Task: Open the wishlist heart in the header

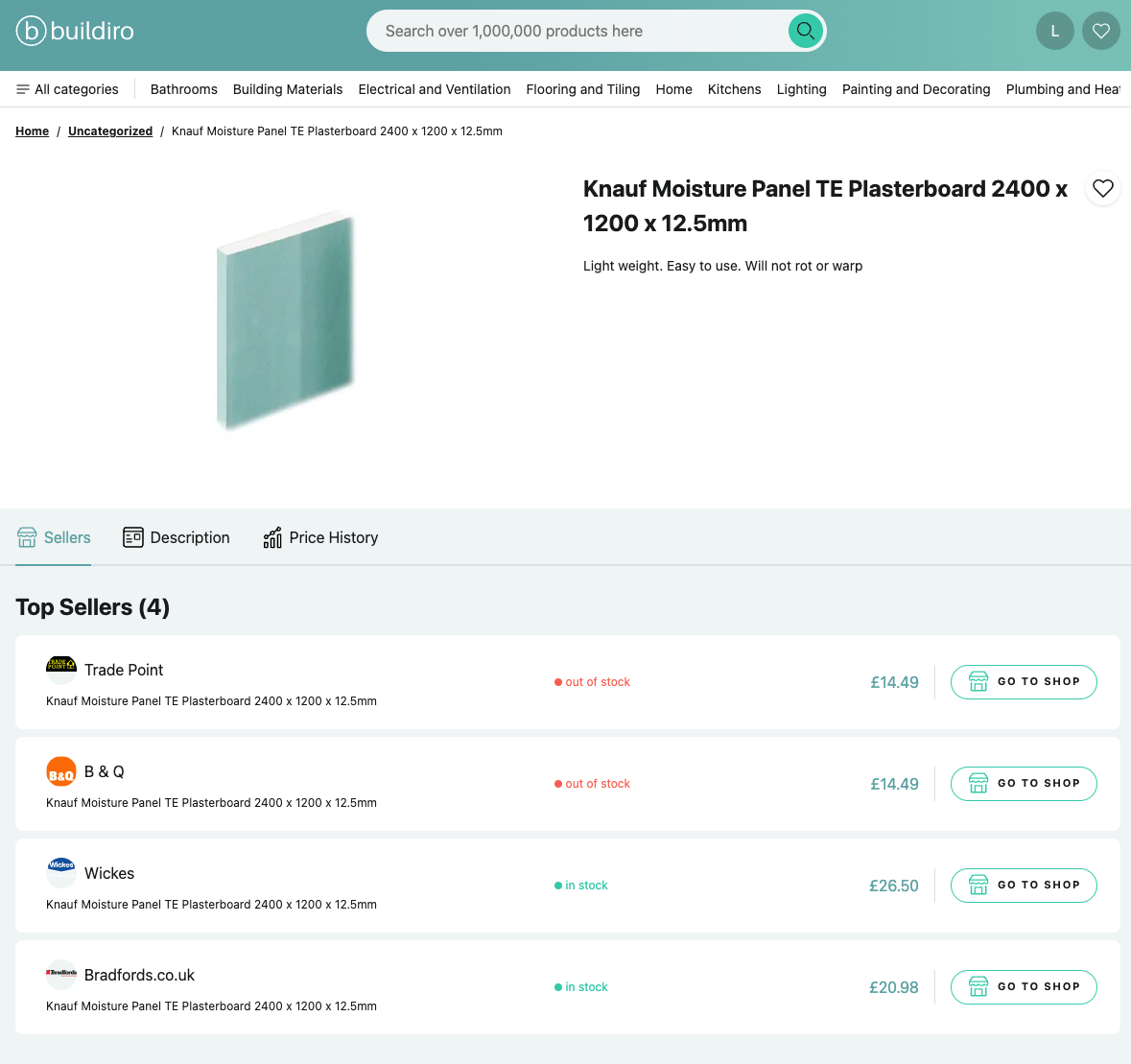Action: 1100,31
